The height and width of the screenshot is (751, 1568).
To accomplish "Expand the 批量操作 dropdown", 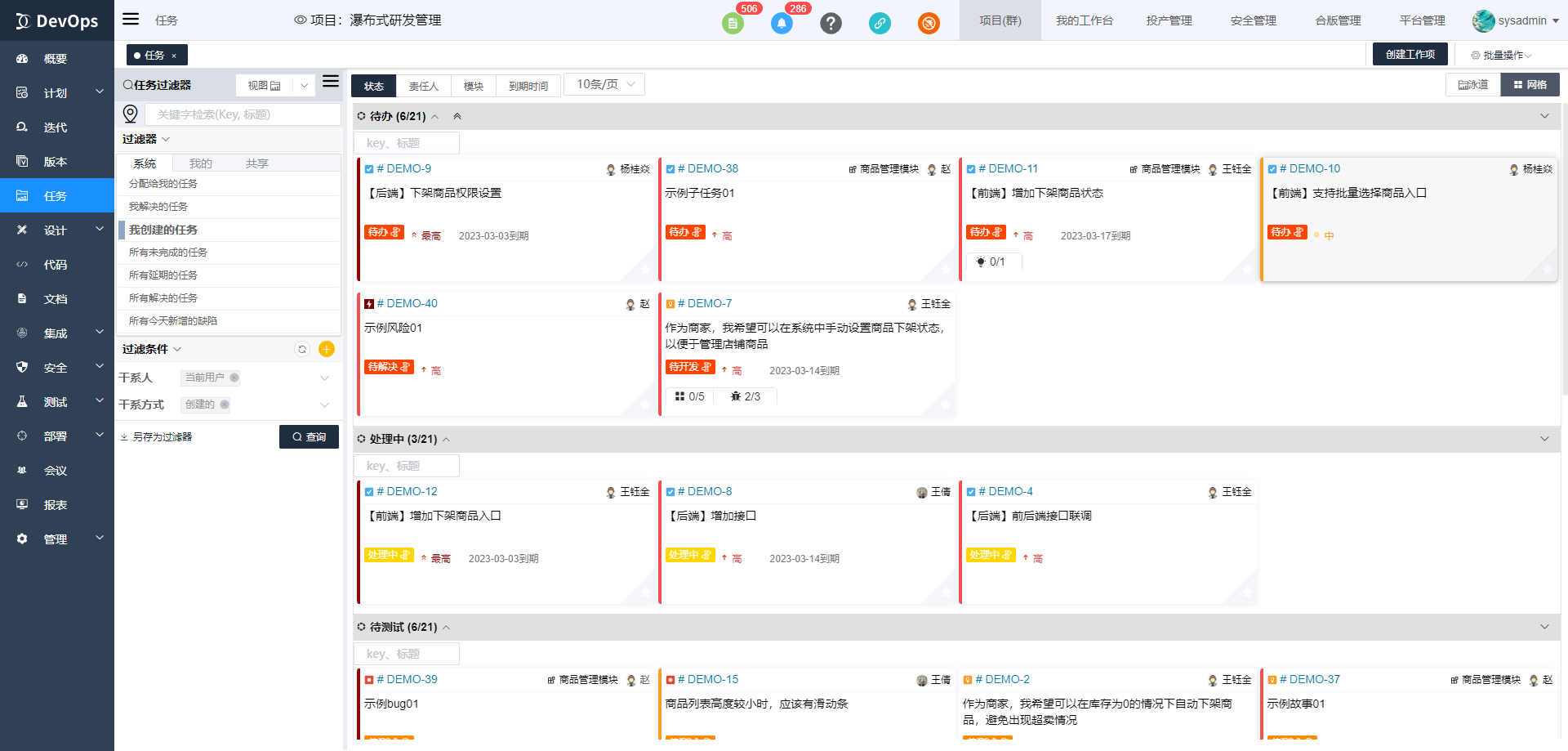I will (1501, 55).
